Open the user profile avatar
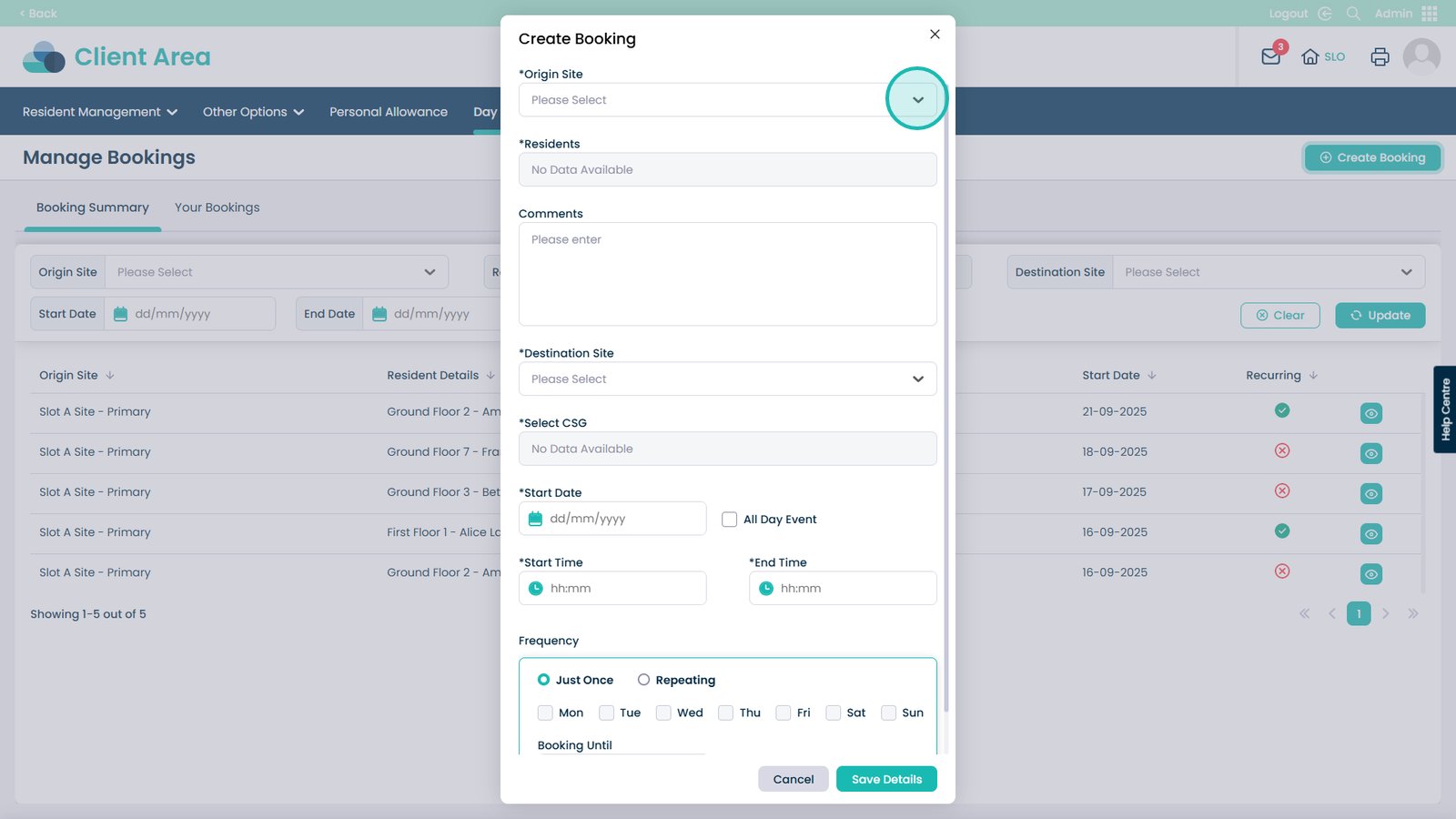1456x819 pixels. pos(1421,56)
